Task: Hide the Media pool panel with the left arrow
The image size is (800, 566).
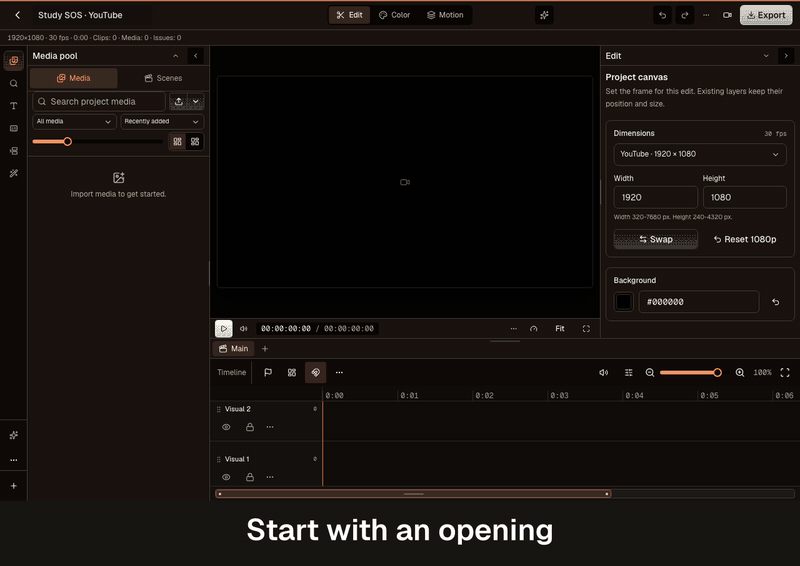Action: [x=195, y=56]
